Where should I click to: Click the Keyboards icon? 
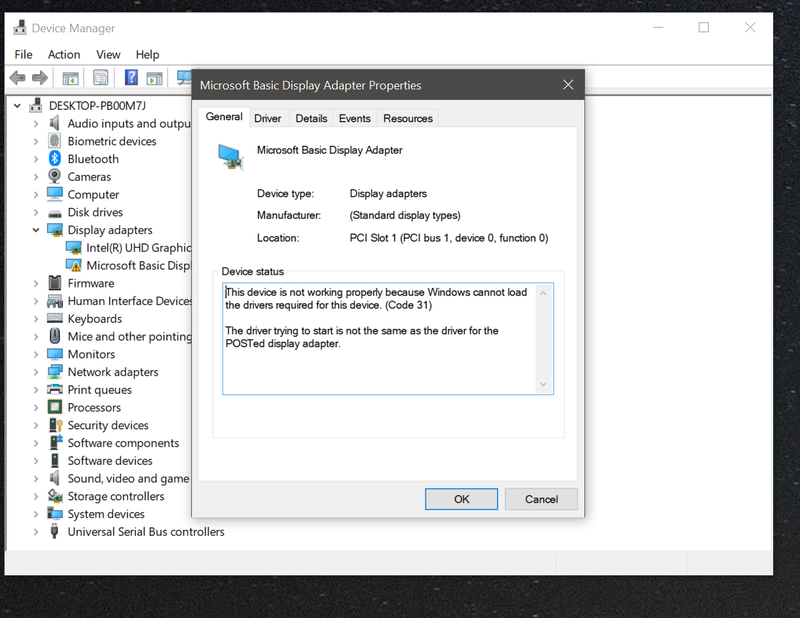55,318
